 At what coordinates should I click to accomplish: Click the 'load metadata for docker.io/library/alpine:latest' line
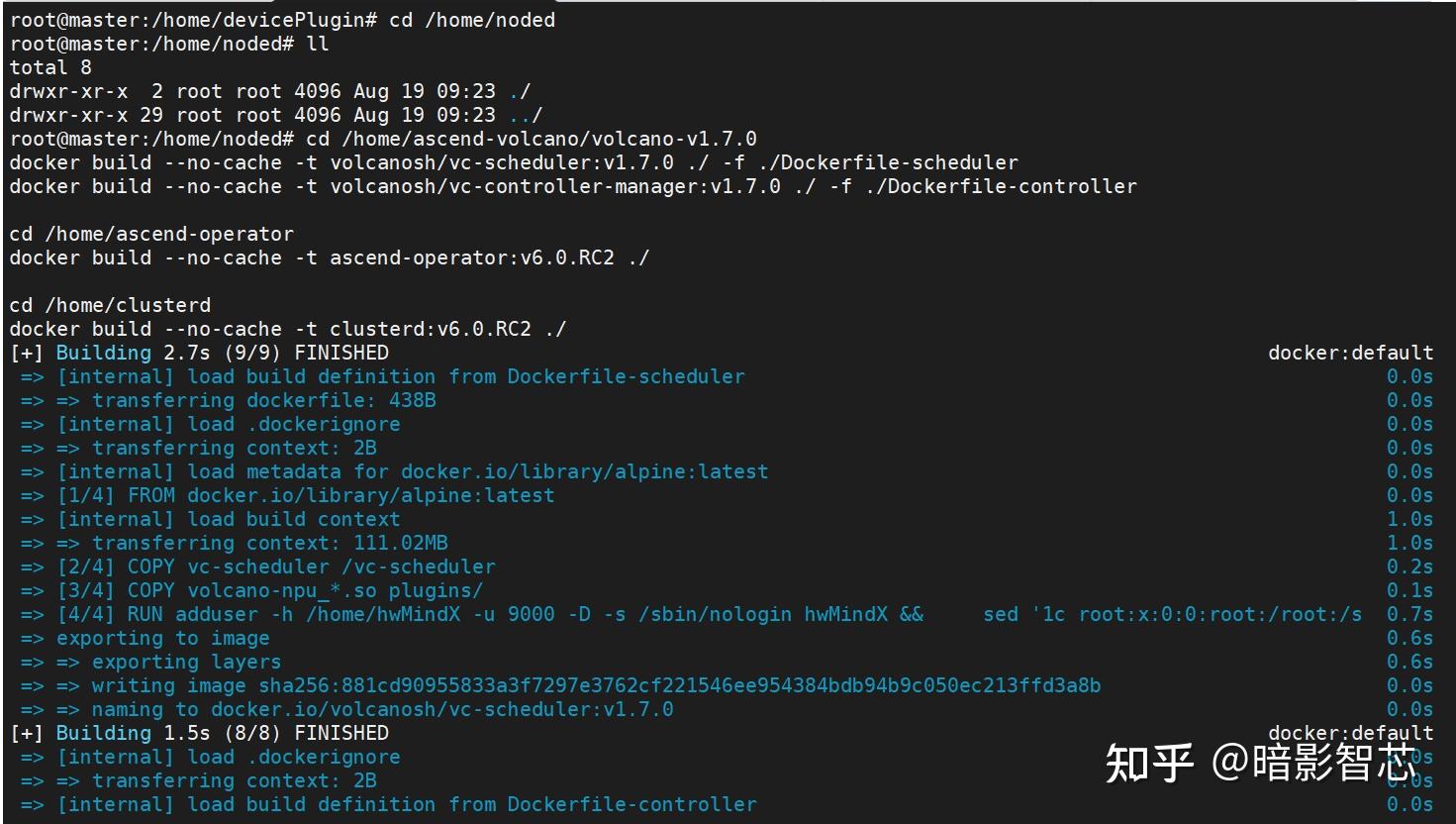pos(412,471)
